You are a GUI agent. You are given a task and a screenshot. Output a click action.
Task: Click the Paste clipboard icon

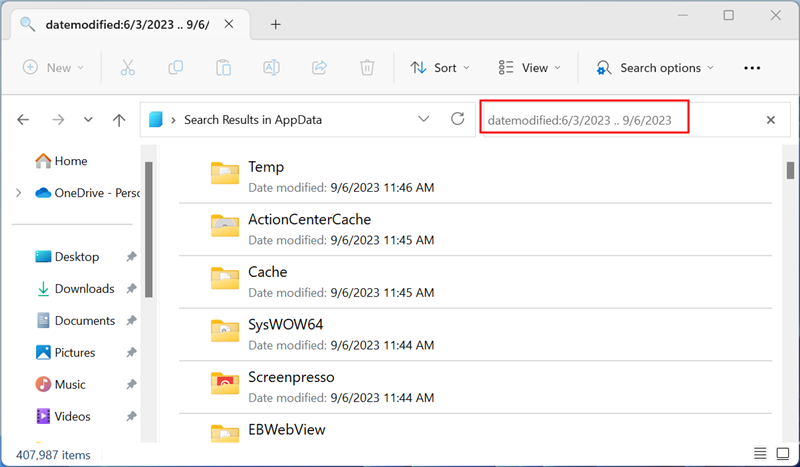(223, 68)
